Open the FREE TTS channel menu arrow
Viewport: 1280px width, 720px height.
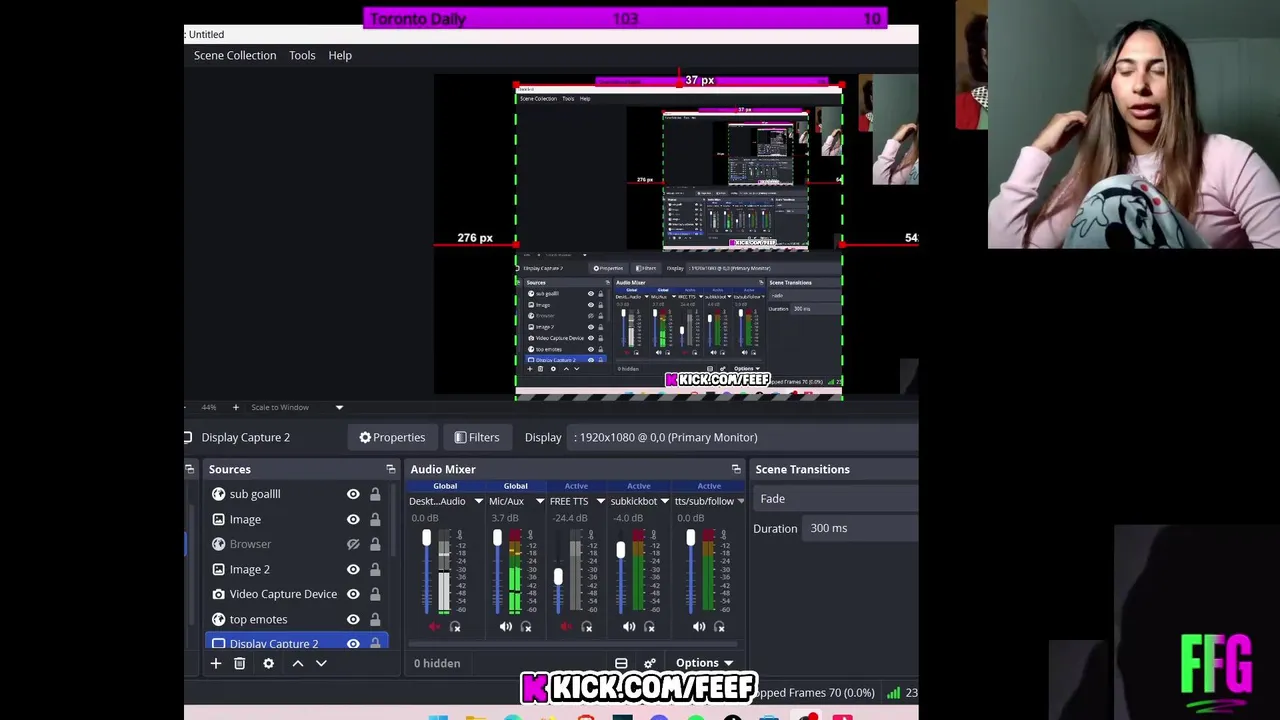601,501
